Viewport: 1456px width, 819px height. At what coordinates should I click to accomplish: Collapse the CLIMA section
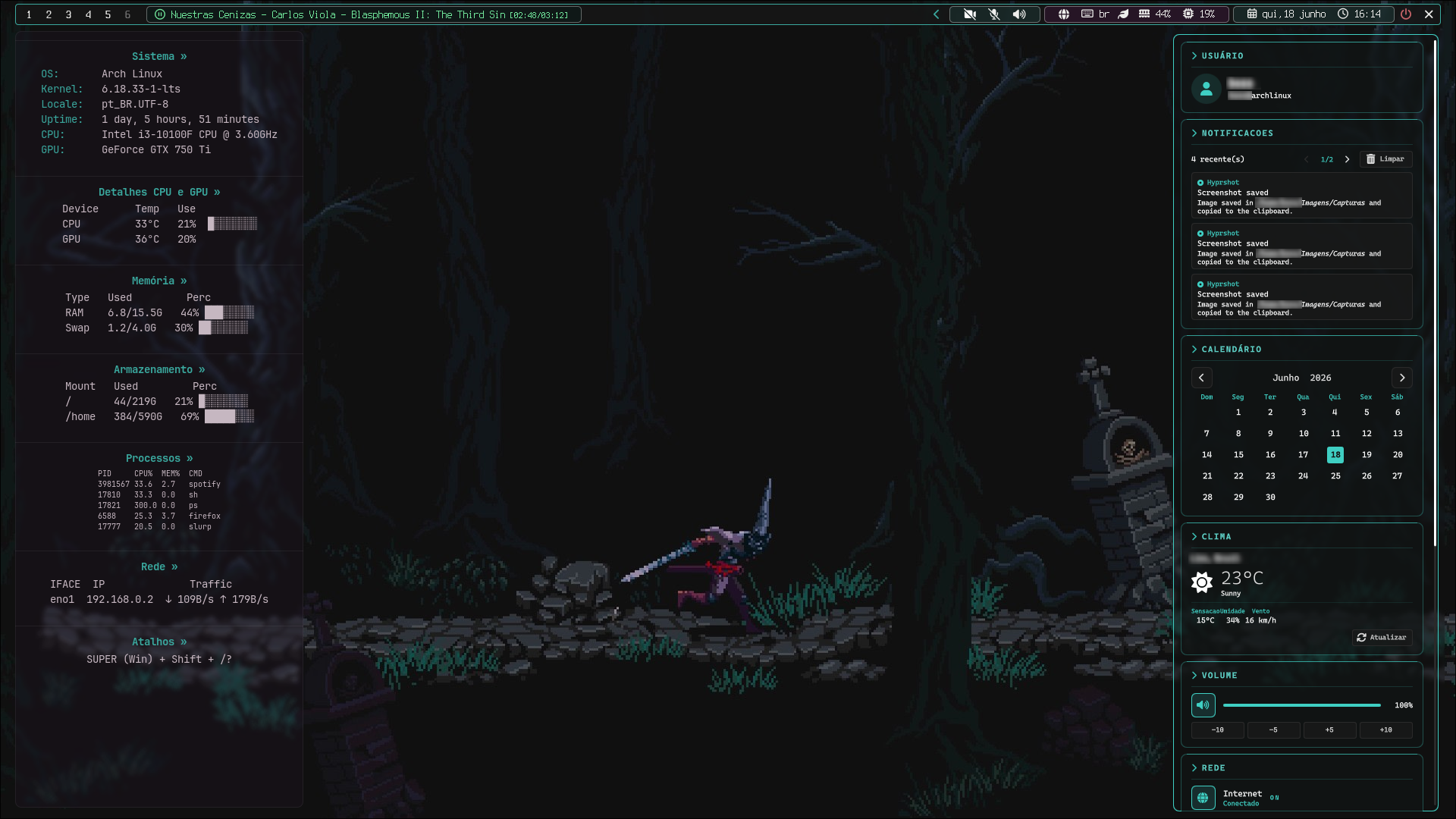point(1211,537)
